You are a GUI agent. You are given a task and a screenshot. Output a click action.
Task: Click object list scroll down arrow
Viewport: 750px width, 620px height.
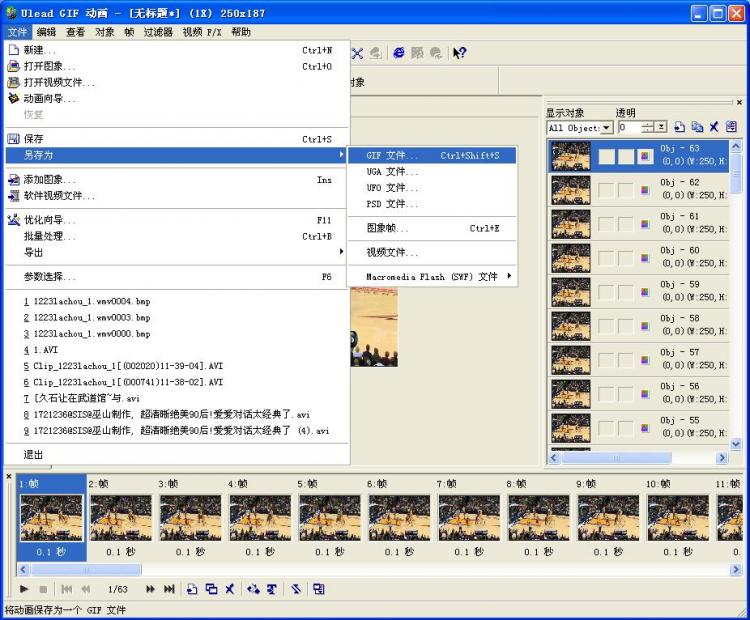[736, 444]
